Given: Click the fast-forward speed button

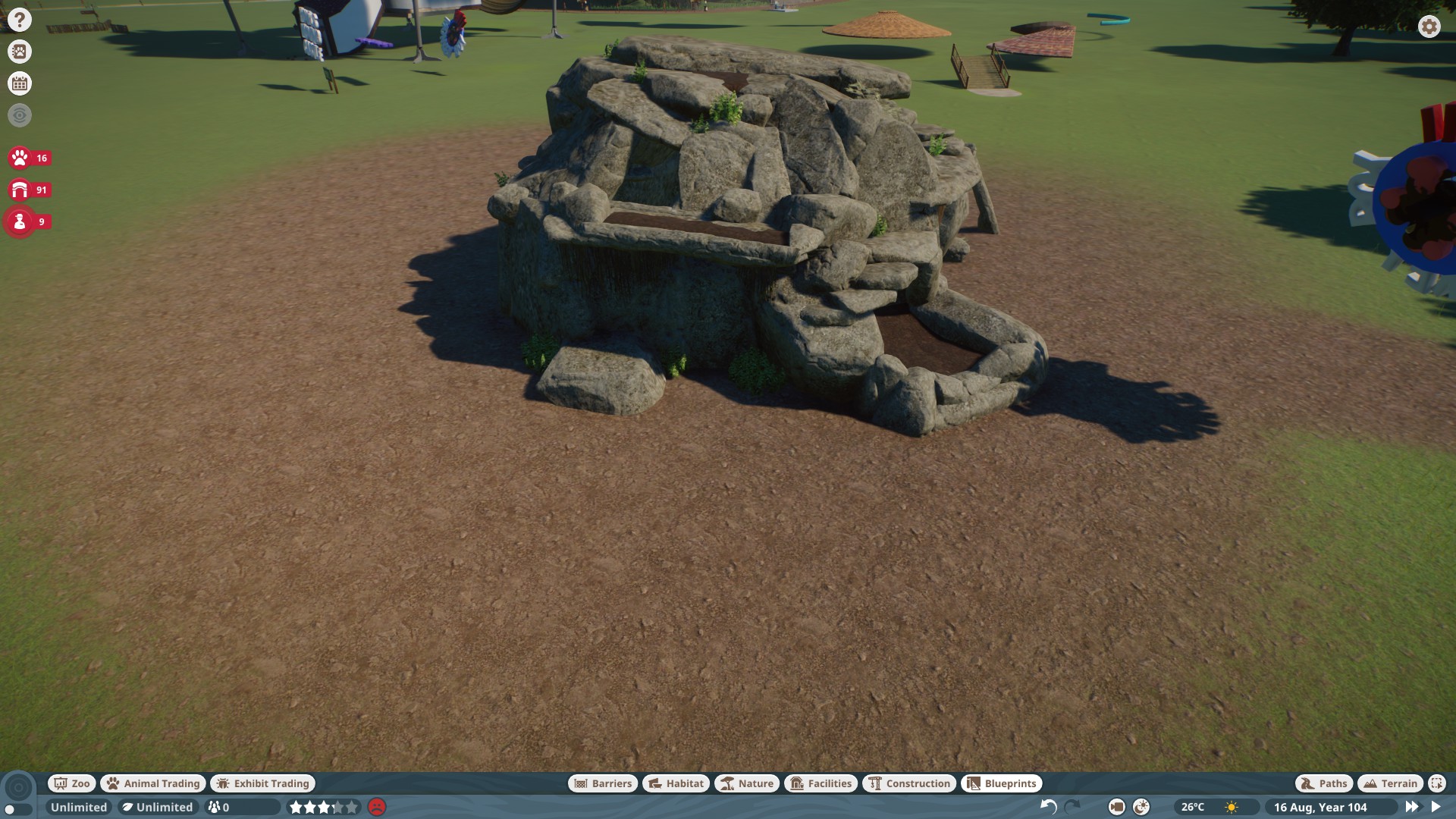Looking at the screenshot, I should (1412, 807).
